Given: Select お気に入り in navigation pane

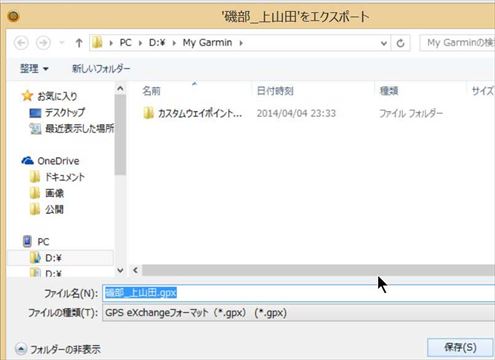Looking at the screenshot, I should (x=57, y=96).
